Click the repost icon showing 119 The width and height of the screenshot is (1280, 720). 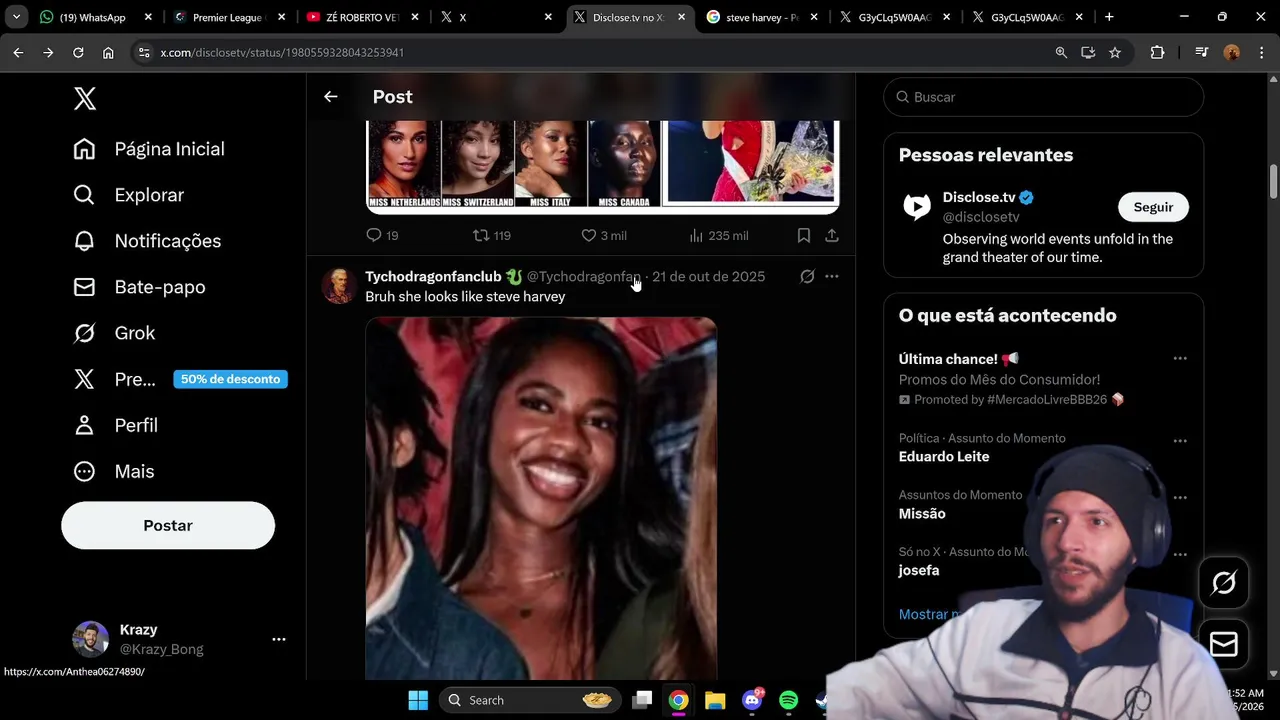pyautogui.click(x=491, y=235)
